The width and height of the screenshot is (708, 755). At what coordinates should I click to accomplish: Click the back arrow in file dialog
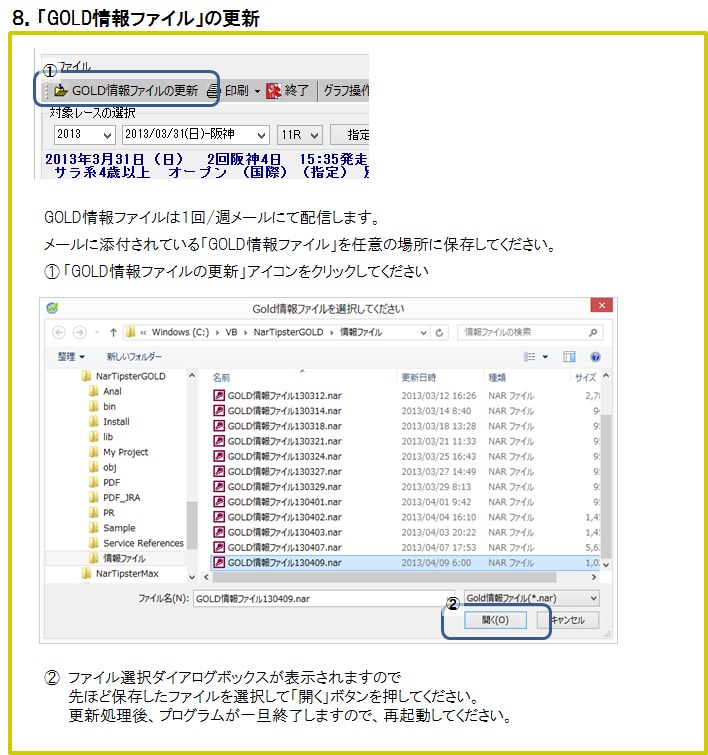tap(59, 332)
